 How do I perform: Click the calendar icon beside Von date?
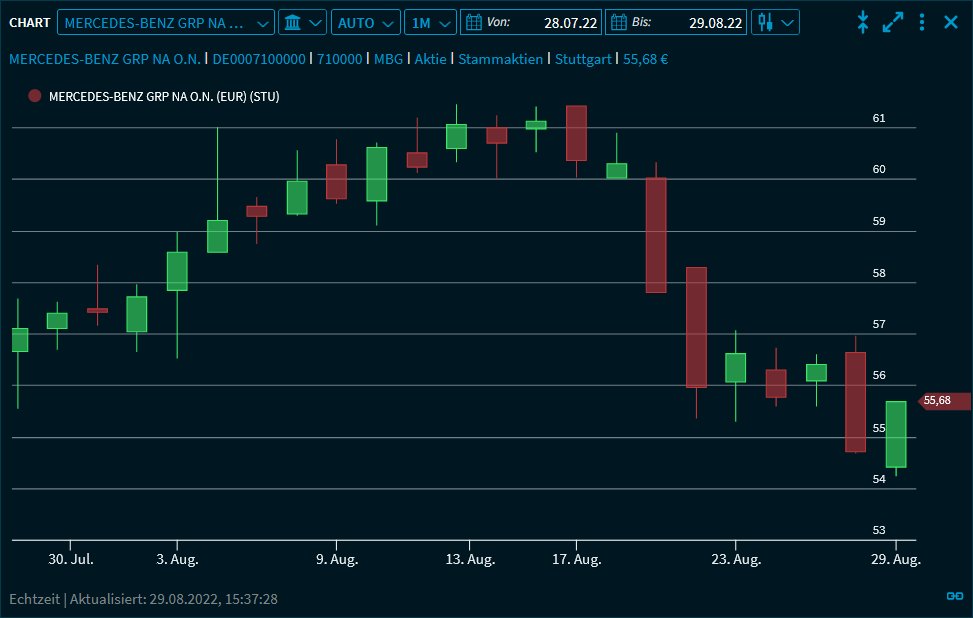pos(474,22)
